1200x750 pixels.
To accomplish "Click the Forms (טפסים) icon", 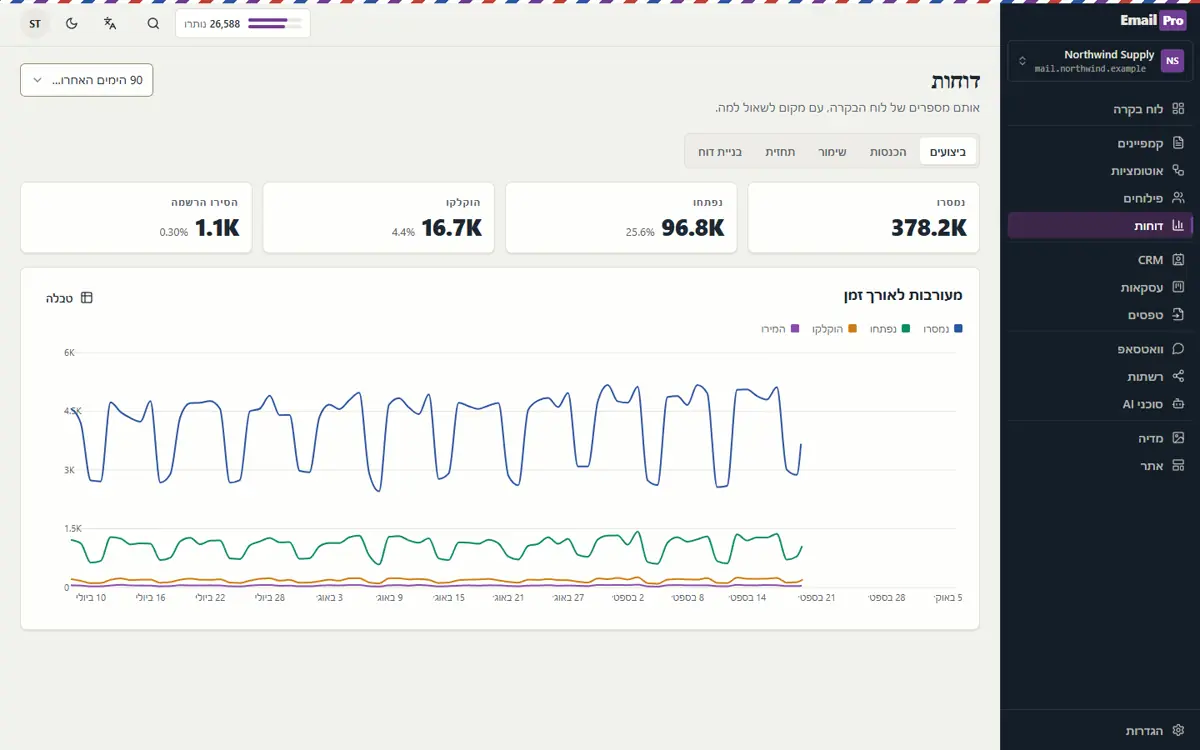I will [1178, 315].
